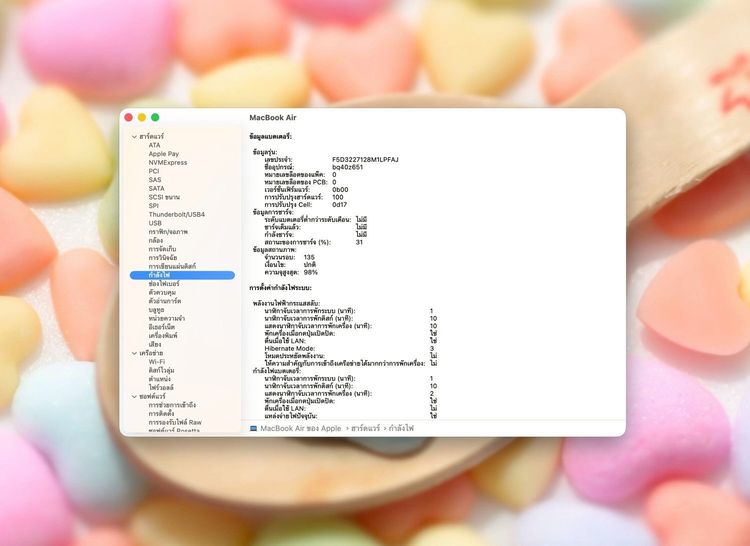Select SPI in the sidebar

pos(153,206)
